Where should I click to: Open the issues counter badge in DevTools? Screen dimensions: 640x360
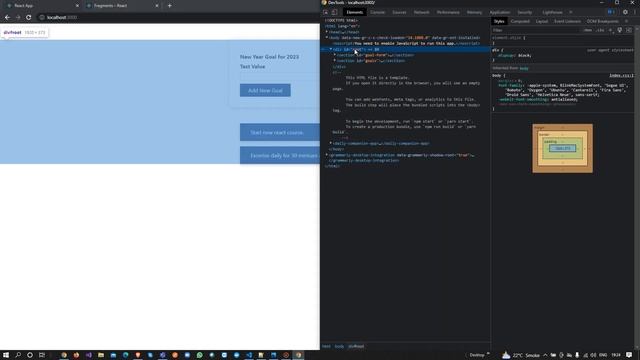(611, 12)
